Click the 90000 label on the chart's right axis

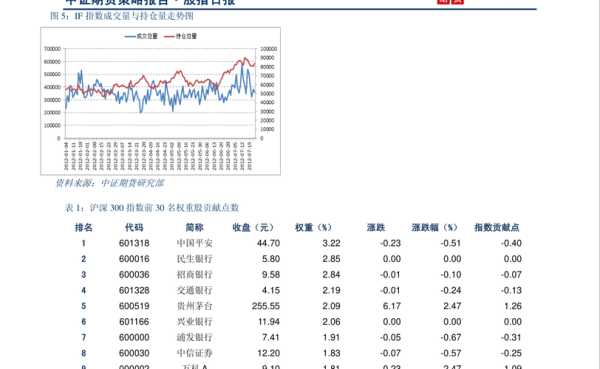(267, 58)
